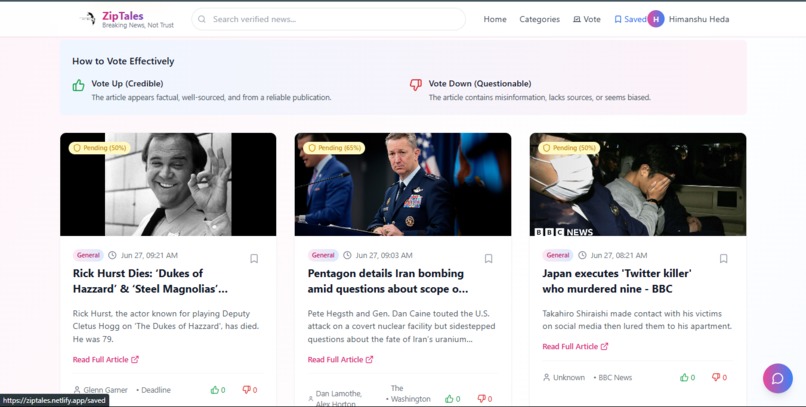
Task: Open the Categories menu item
Action: (x=539, y=19)
